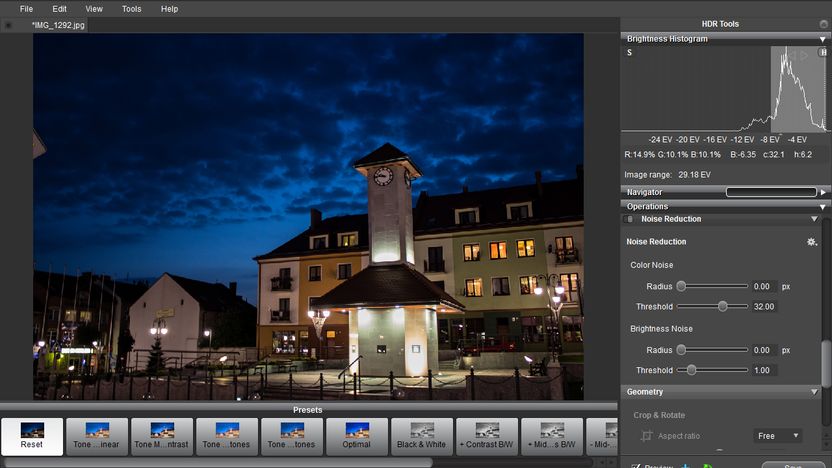Apply the + Contrast B/W preset
The height and width of the screenshot is (468, 832).
tap(487, 436)
